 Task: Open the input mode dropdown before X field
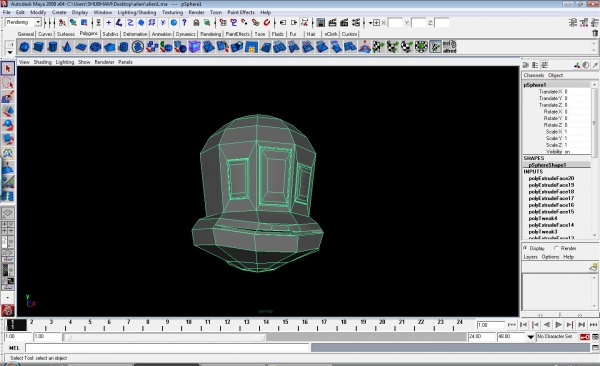pyautogui.click(x=370, y=23)
